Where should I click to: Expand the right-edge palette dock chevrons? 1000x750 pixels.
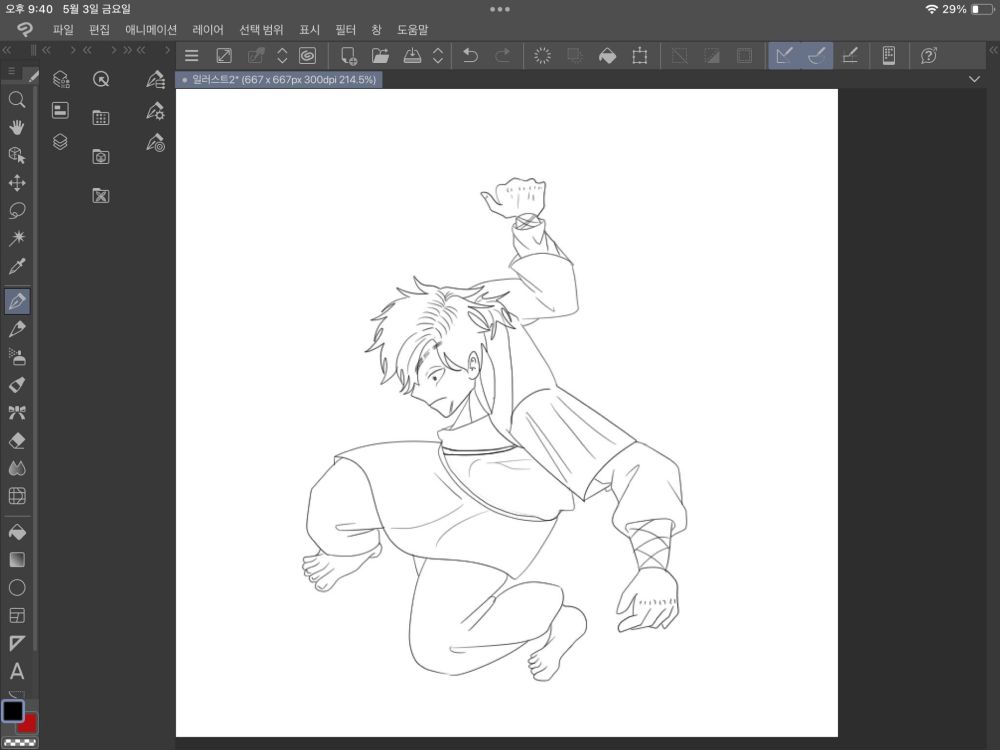[x=993, y=50]
